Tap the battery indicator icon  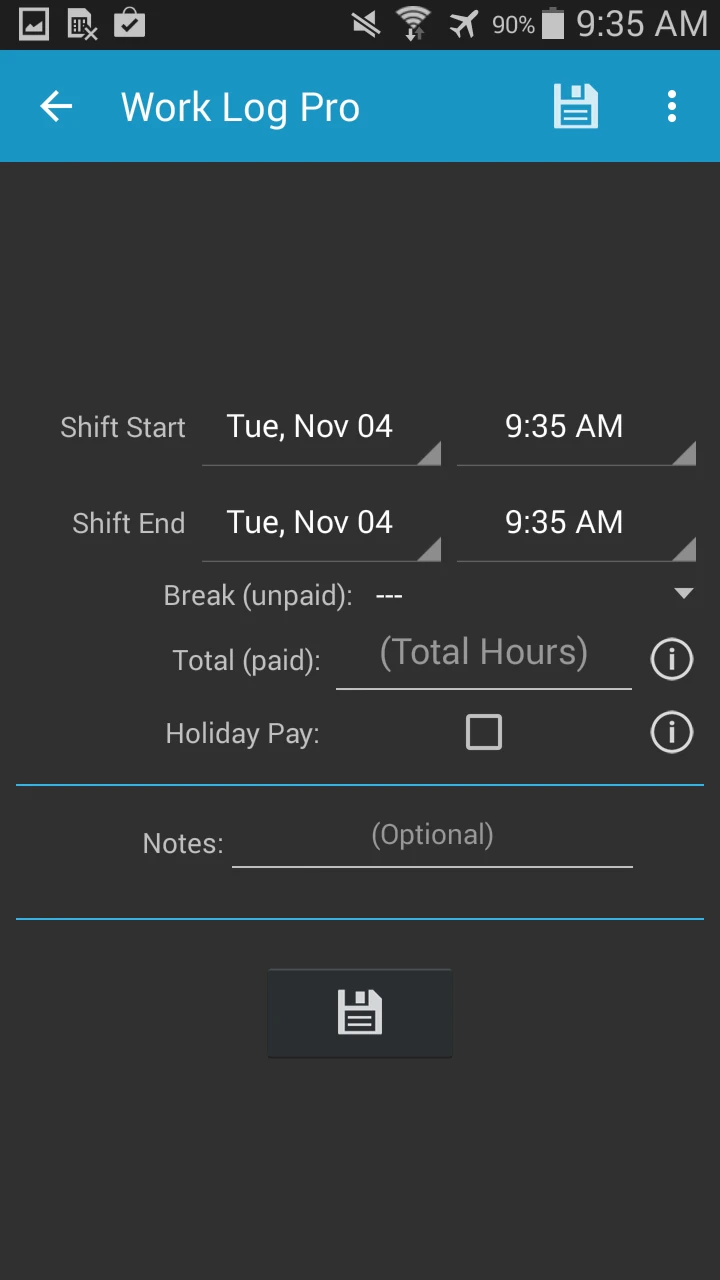[x=553, y=23]
